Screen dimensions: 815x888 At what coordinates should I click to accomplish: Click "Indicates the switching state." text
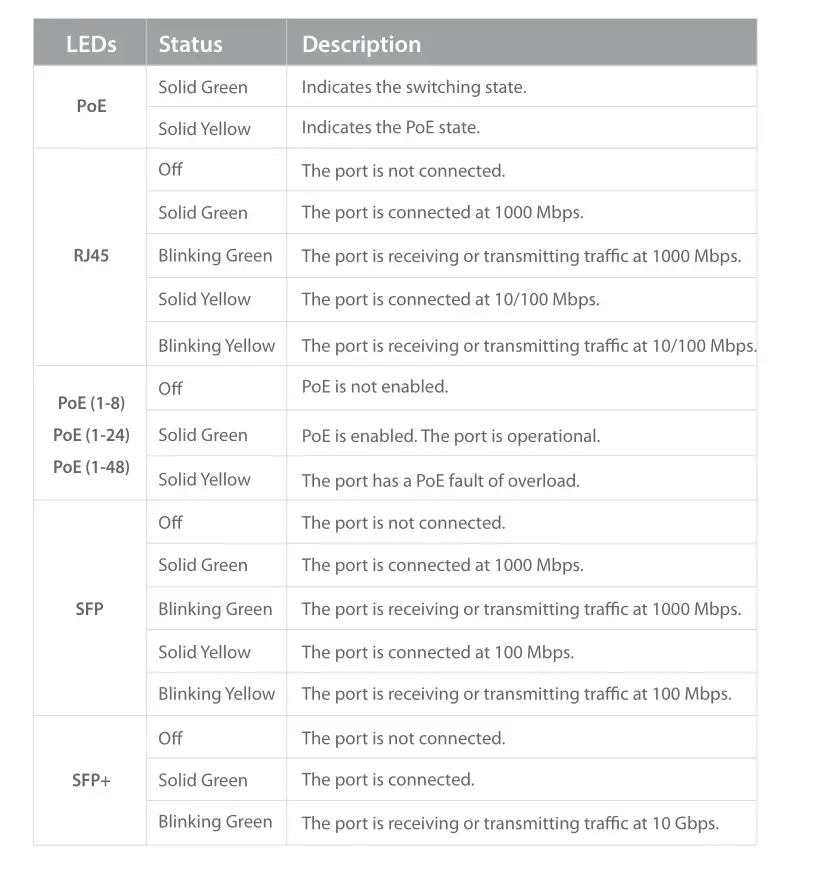point(413,87)
